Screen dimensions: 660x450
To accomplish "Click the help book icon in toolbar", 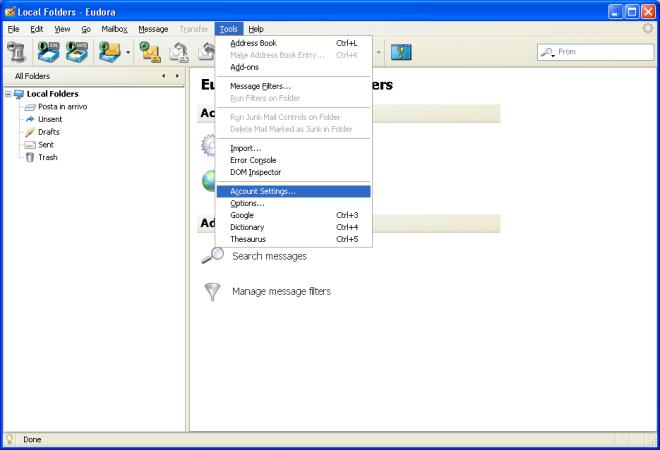I will pyautogui.click(x=402, y=52).
